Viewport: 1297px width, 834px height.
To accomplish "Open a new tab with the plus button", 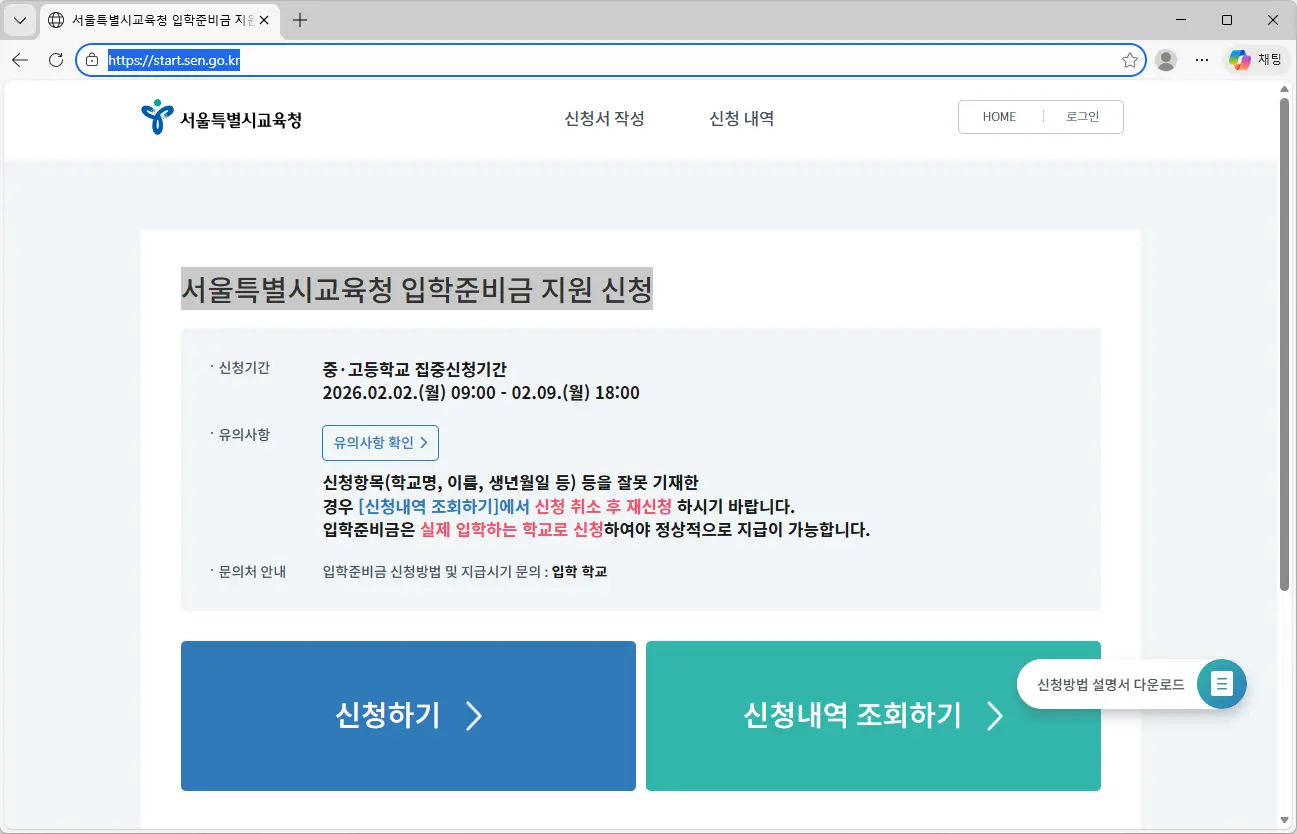I will click(x=298, y=19).
